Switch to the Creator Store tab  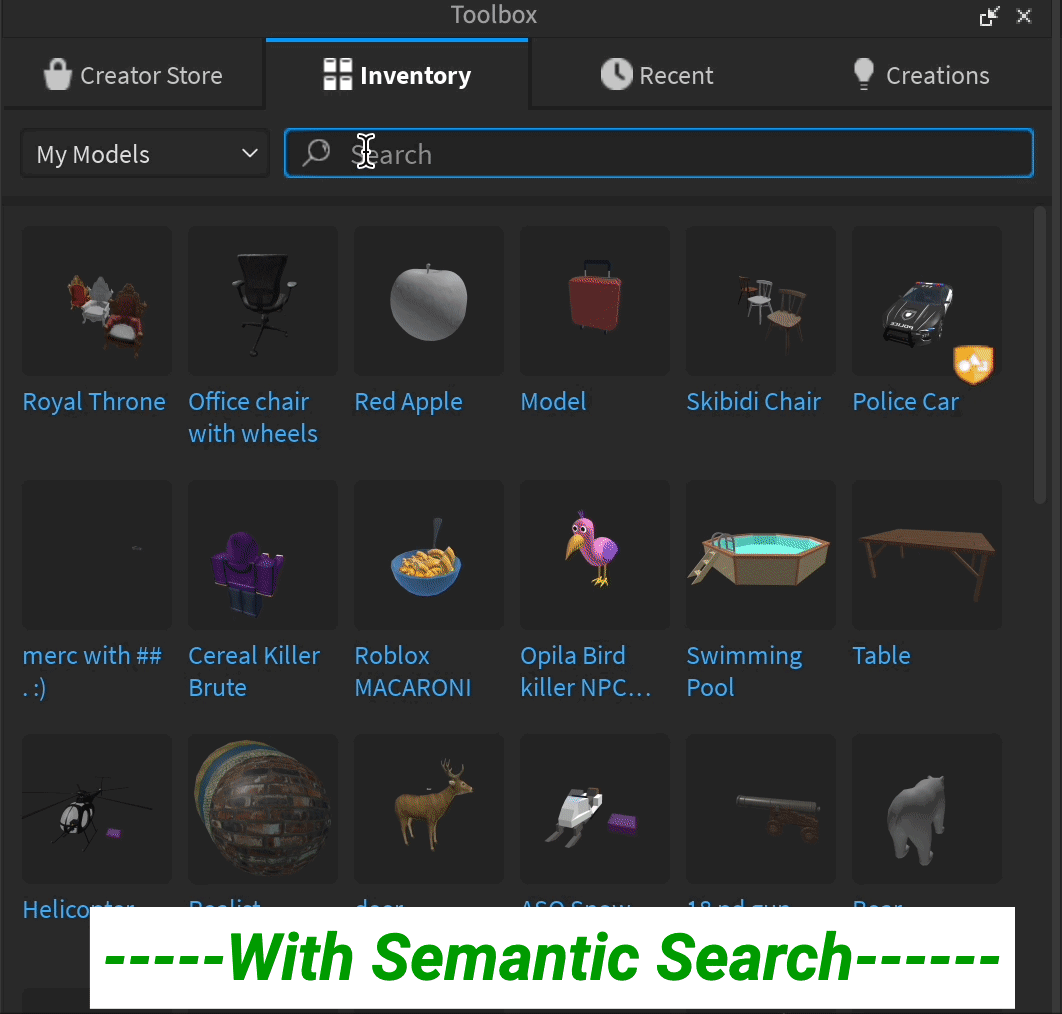[x=133, y=75]
